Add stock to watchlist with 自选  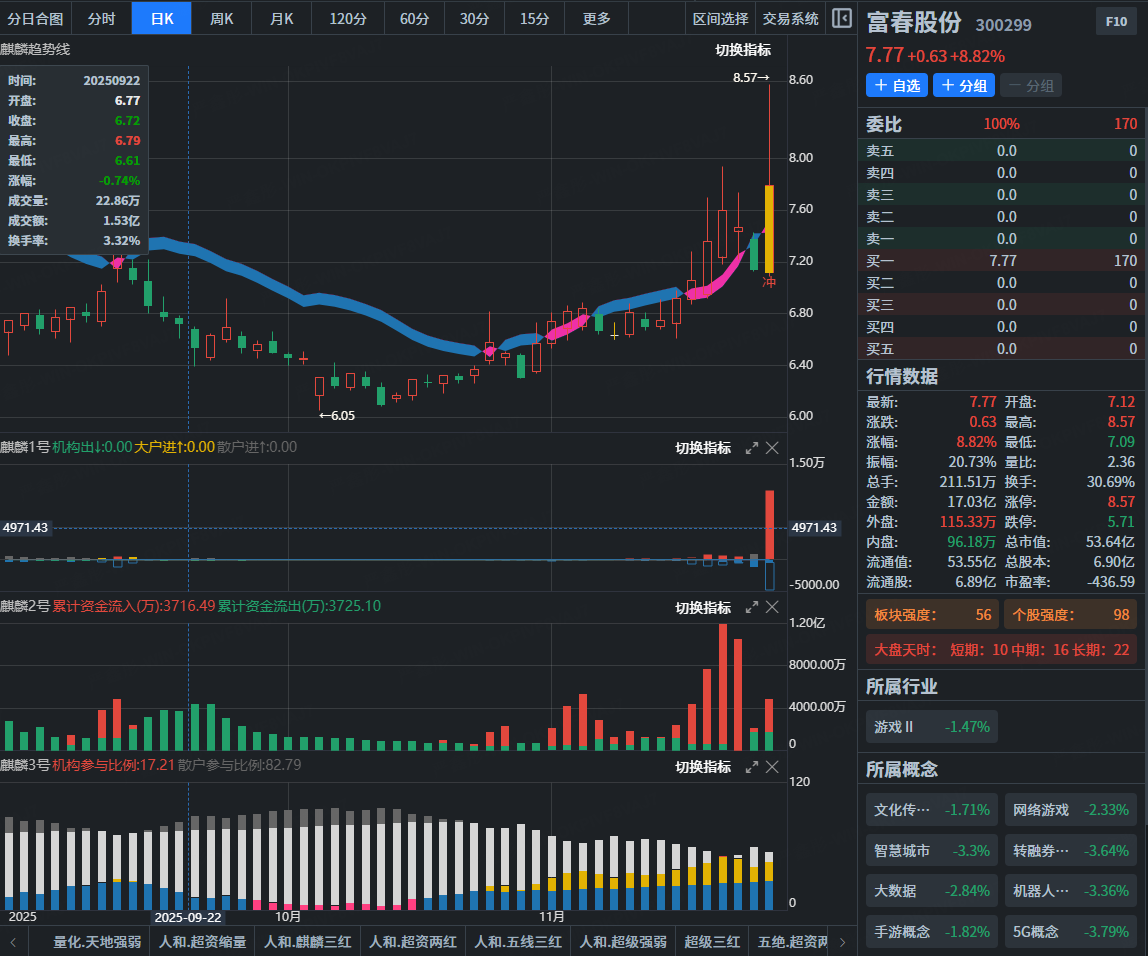[x=897, y=86]
